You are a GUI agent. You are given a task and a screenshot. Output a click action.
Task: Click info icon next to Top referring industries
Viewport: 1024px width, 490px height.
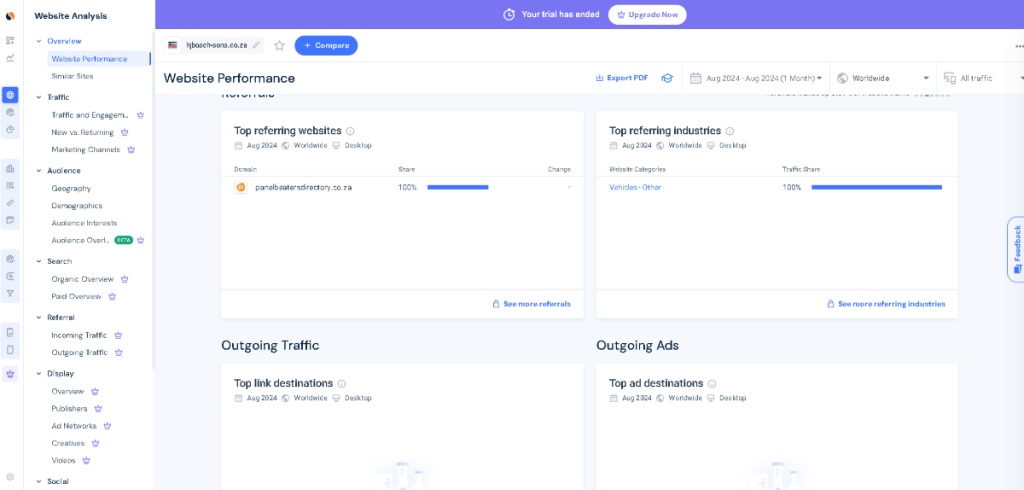[730, 131]
